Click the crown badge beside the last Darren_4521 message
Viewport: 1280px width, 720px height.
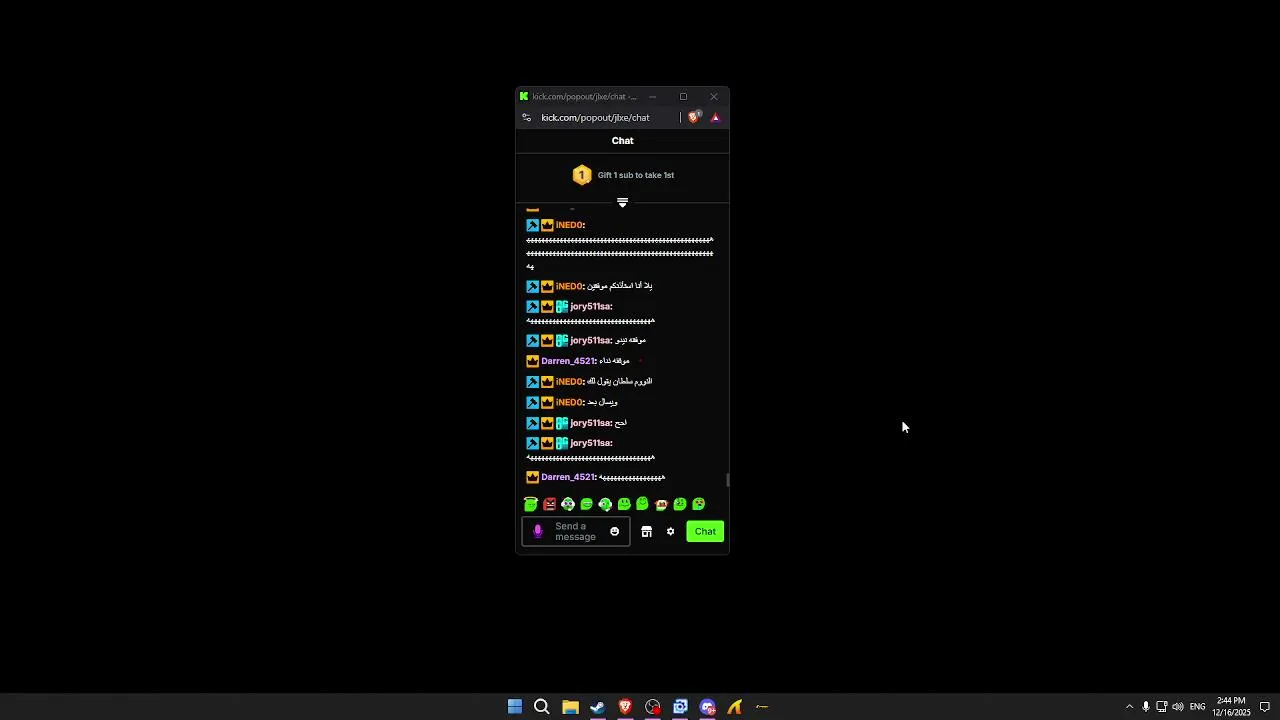tap(532, 477)
